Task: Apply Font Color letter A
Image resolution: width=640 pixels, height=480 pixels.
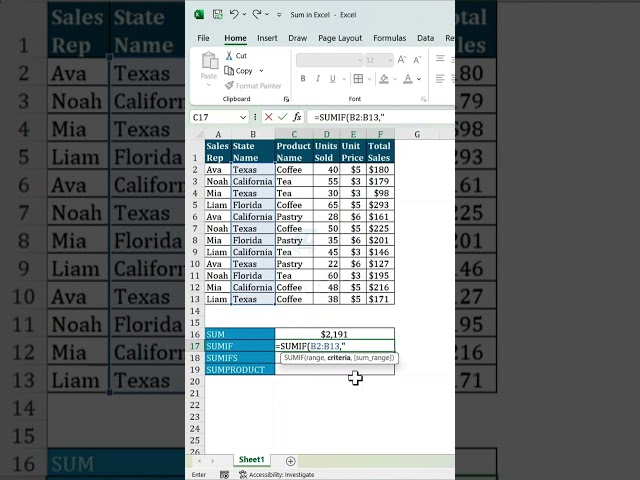Action: (408, 78)
